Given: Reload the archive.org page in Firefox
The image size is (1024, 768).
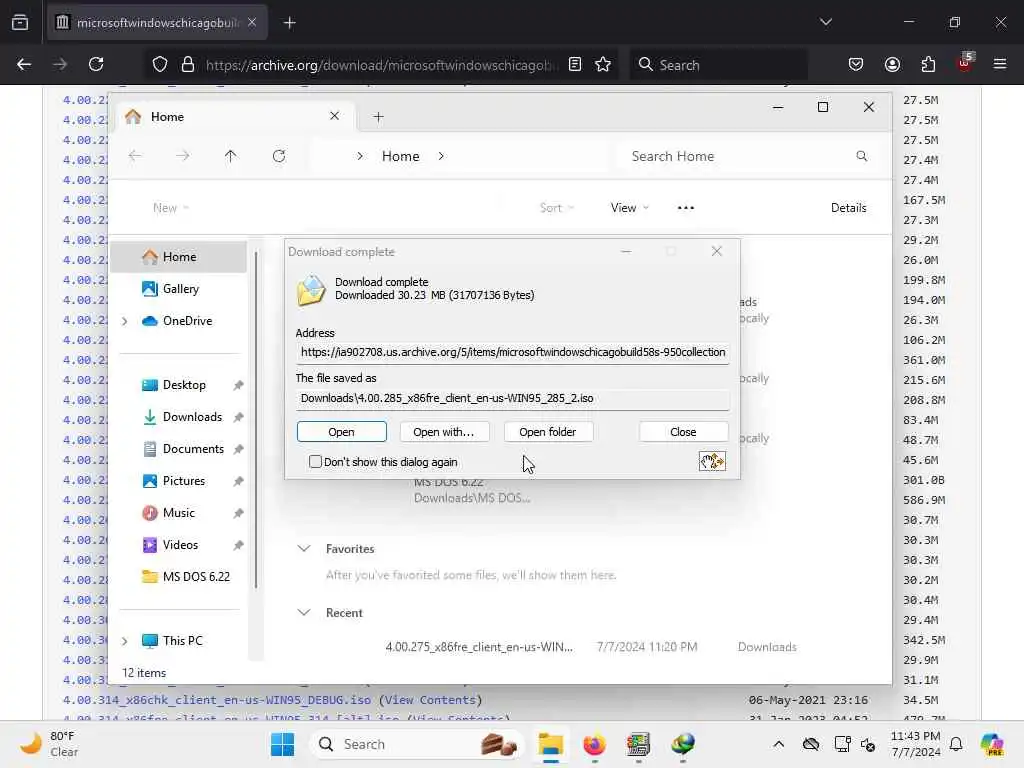Looking at the screenshot, I should point(96,64).
